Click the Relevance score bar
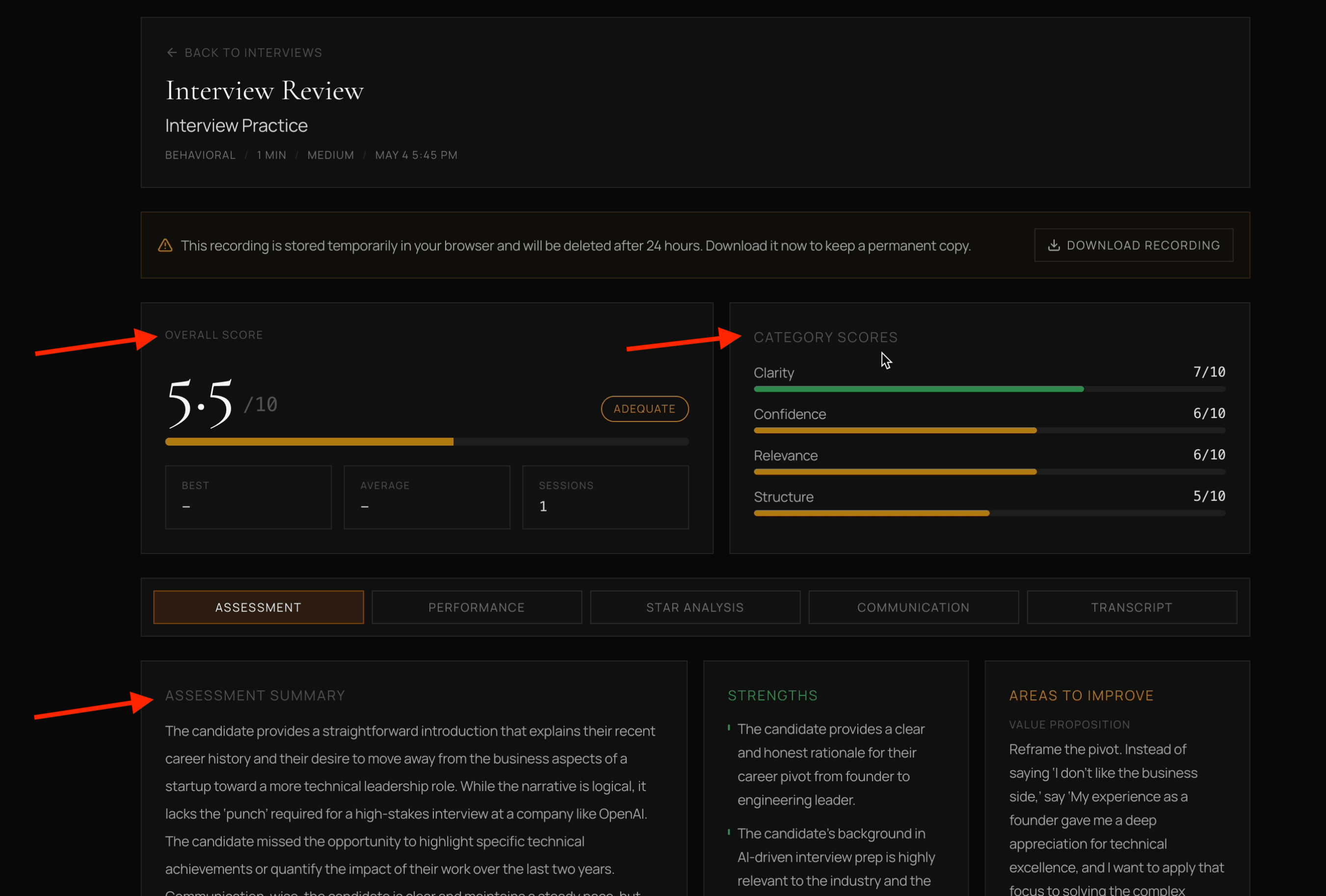This screenshot has height=896, width=1326. pyautogui.click(x=989, y=472)
